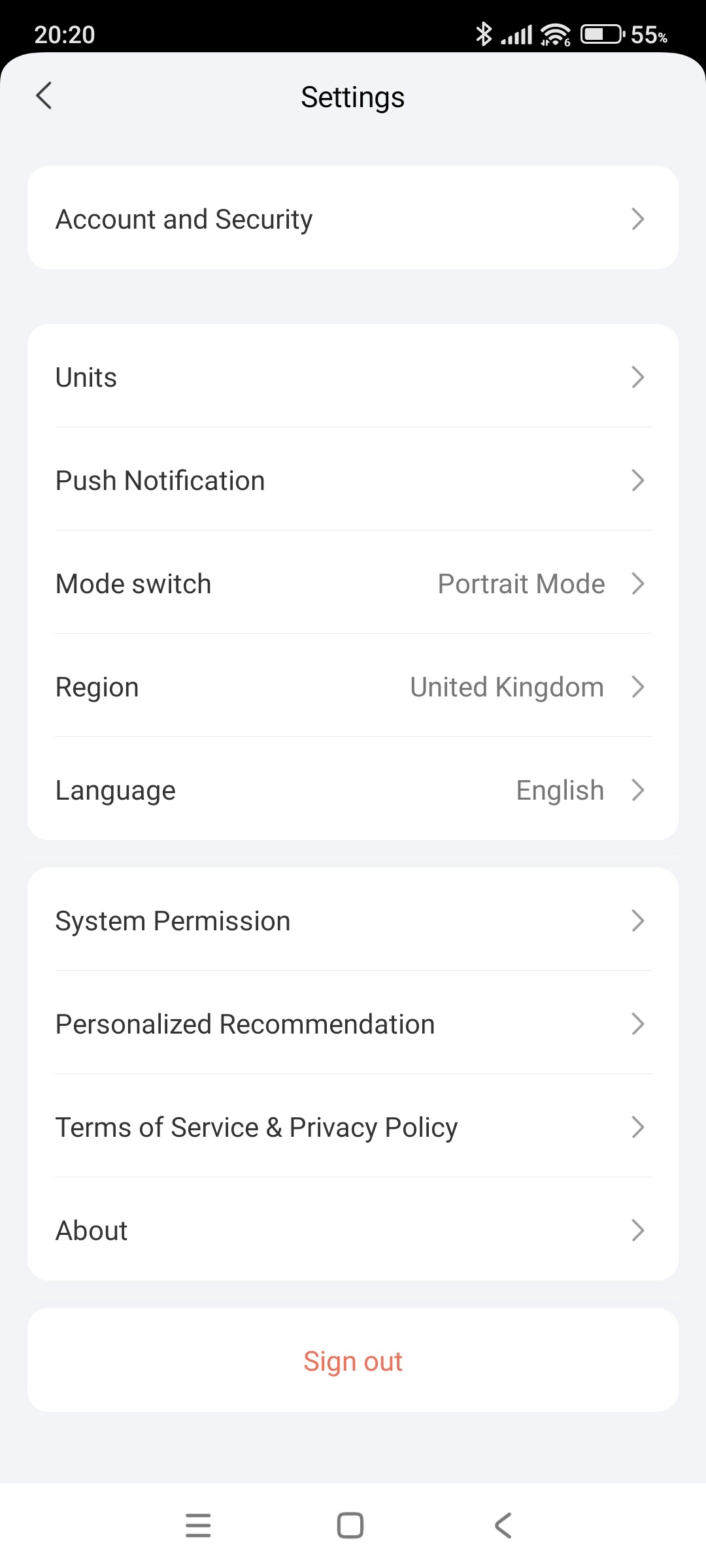Tap the Wi-Fi status bar icon
This screenshot has width=706, height=1568.
[556, 34]
